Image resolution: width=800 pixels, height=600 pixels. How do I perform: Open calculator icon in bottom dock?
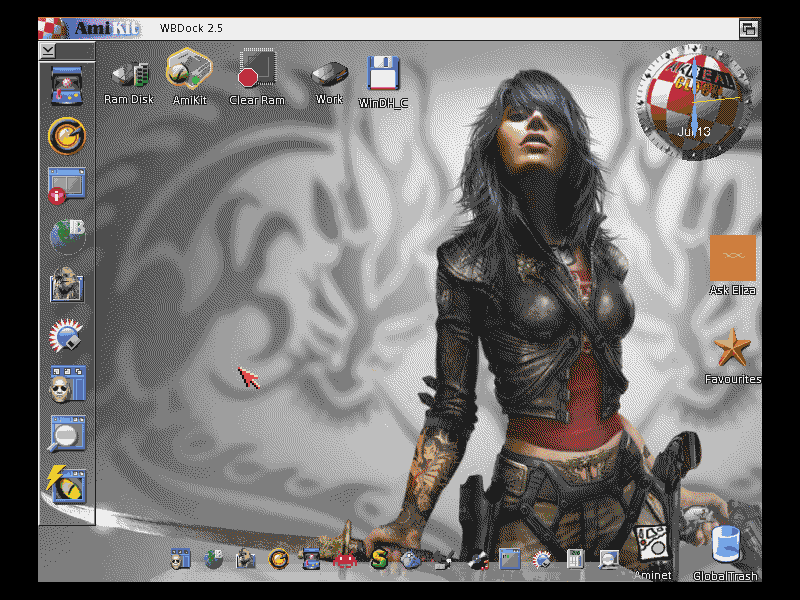[x=575, y=559]
